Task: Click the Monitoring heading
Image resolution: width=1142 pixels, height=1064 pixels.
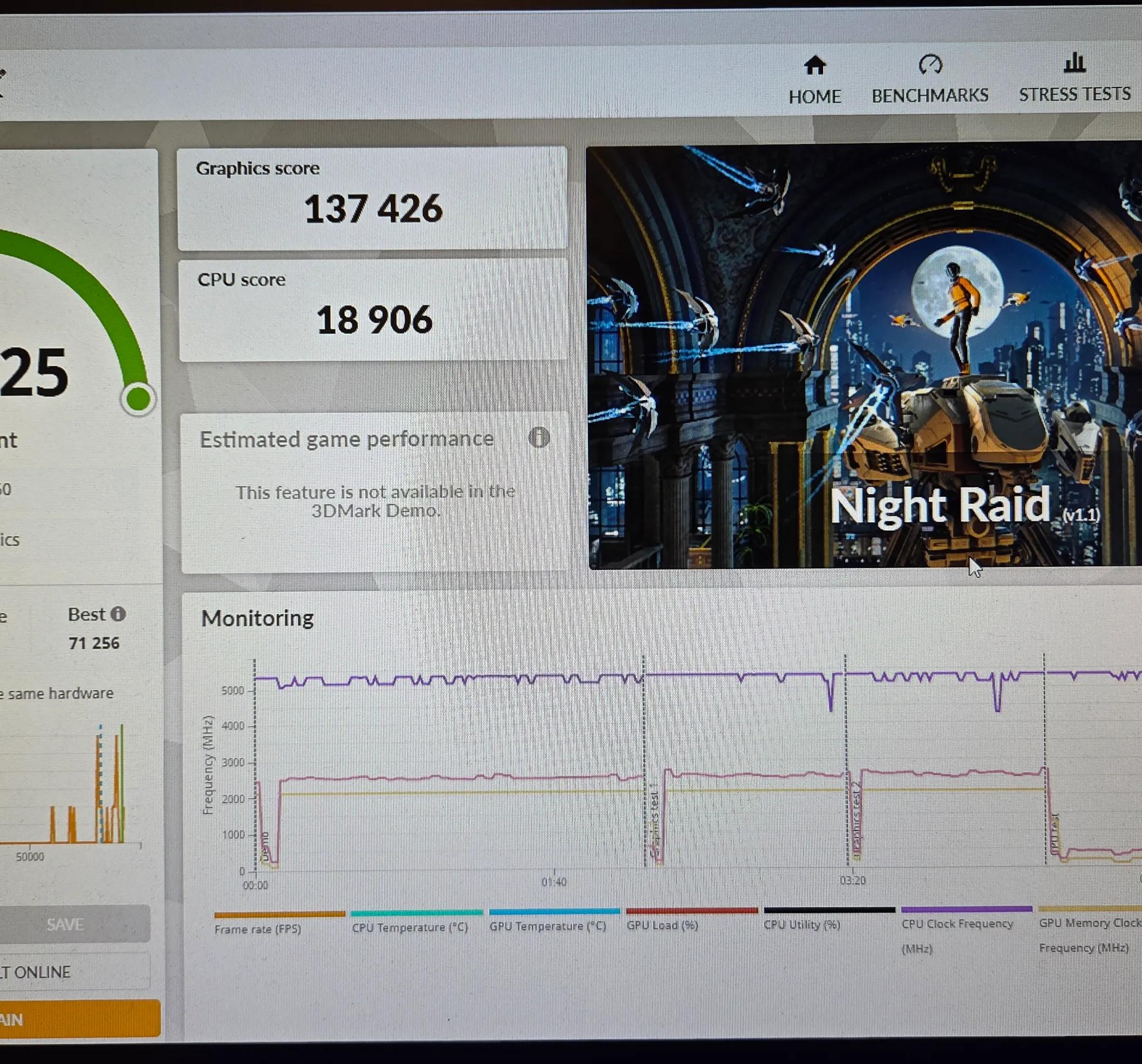Action: pos(258,618)
